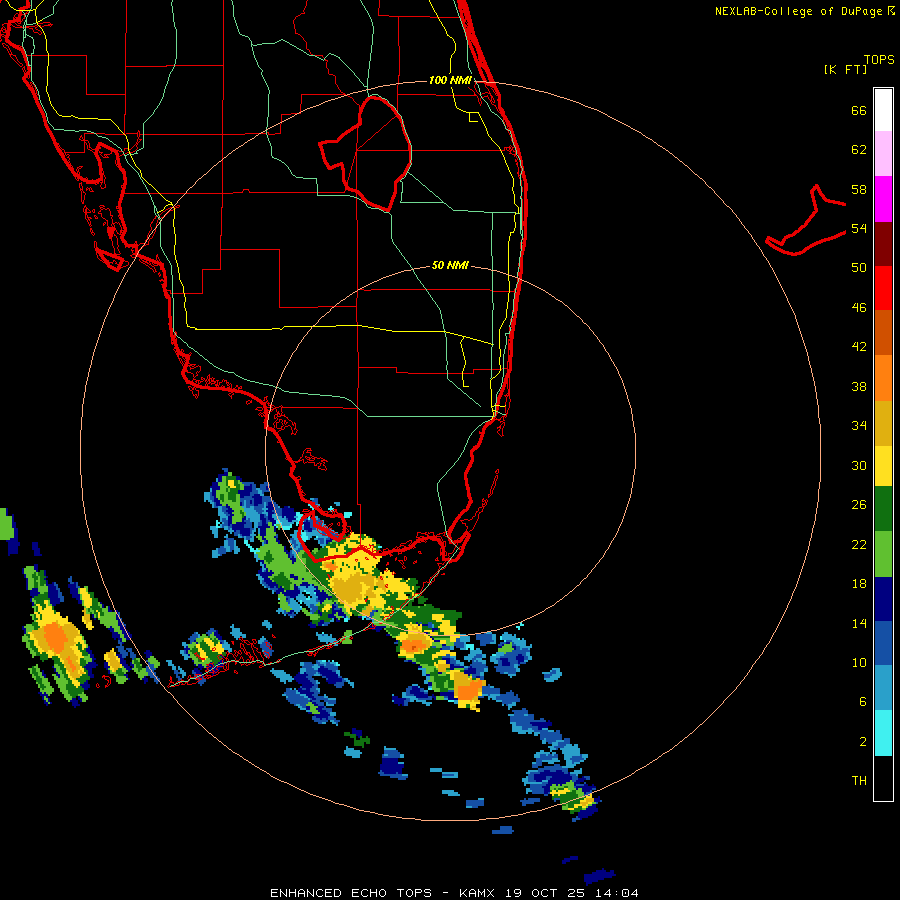Image resolution: width=900 pixels, height=900 pixels.
Task: Click the black TH threshold swatch
Action: [883, 778]
